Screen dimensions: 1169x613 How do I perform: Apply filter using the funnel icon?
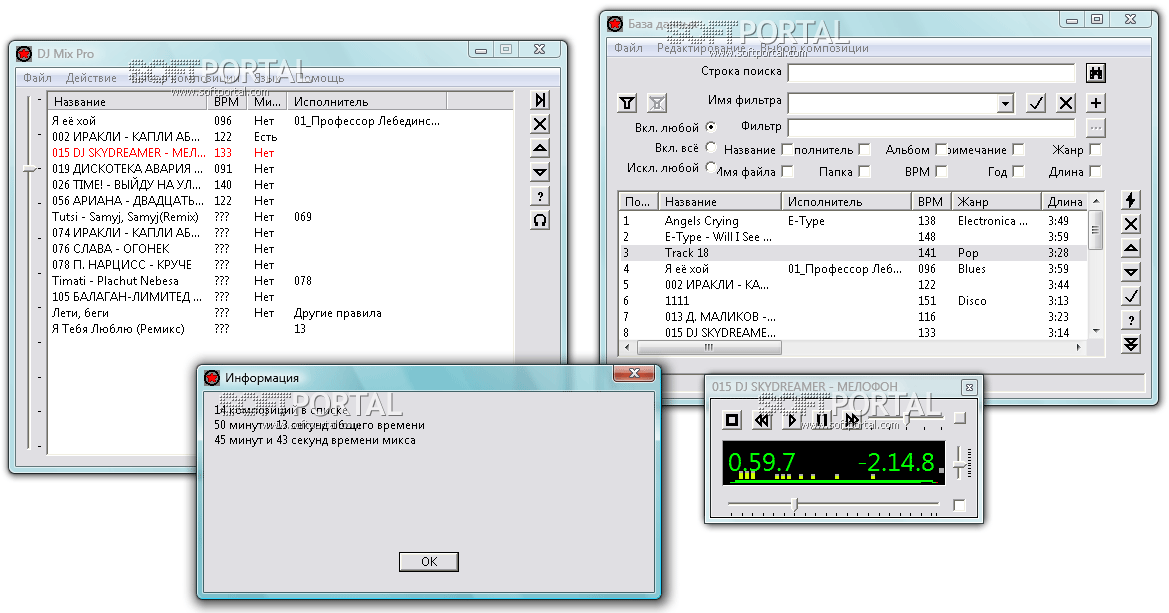click(x=627, y=103)
